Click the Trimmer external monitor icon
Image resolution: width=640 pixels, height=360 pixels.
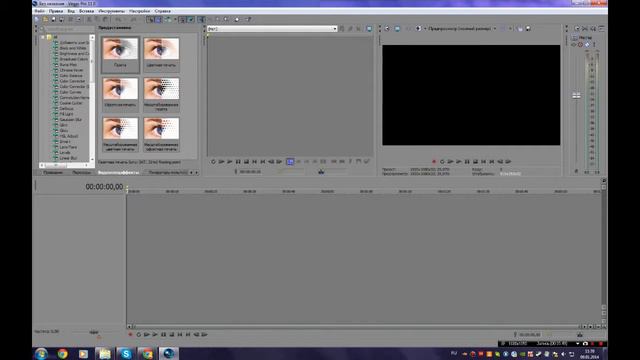pyautogui.click(x=369, y=29)
